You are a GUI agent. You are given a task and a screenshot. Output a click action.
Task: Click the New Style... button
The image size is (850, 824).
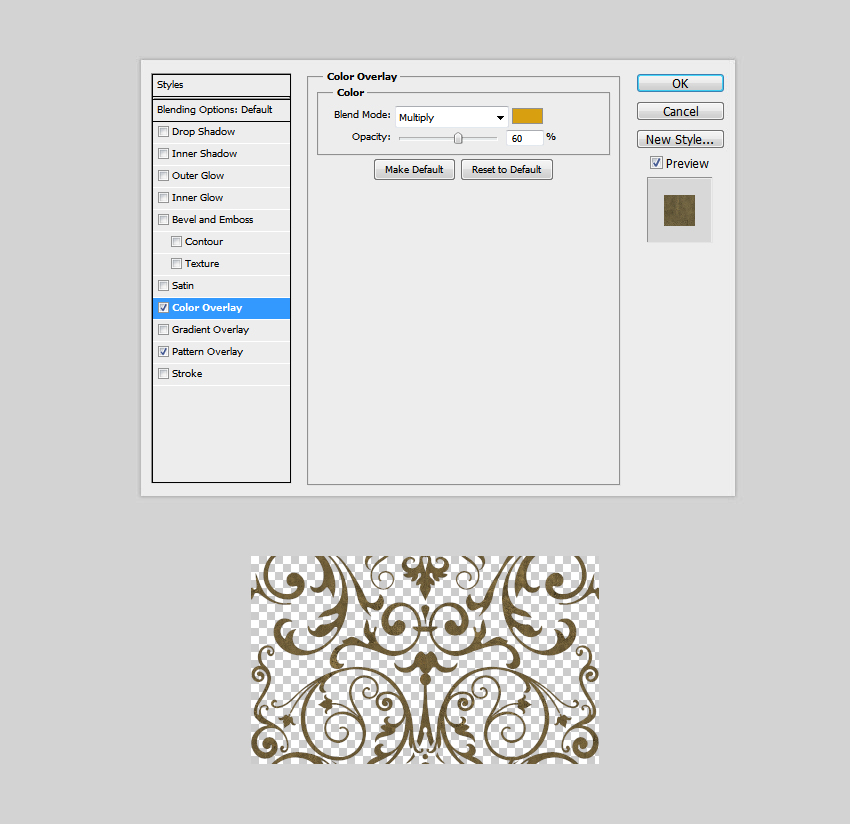680,139
